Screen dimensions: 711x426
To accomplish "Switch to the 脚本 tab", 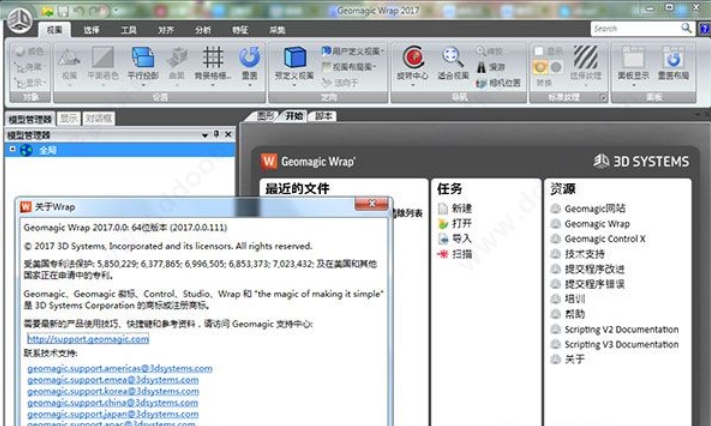I will pyautogui.click(x=324, y=116).
